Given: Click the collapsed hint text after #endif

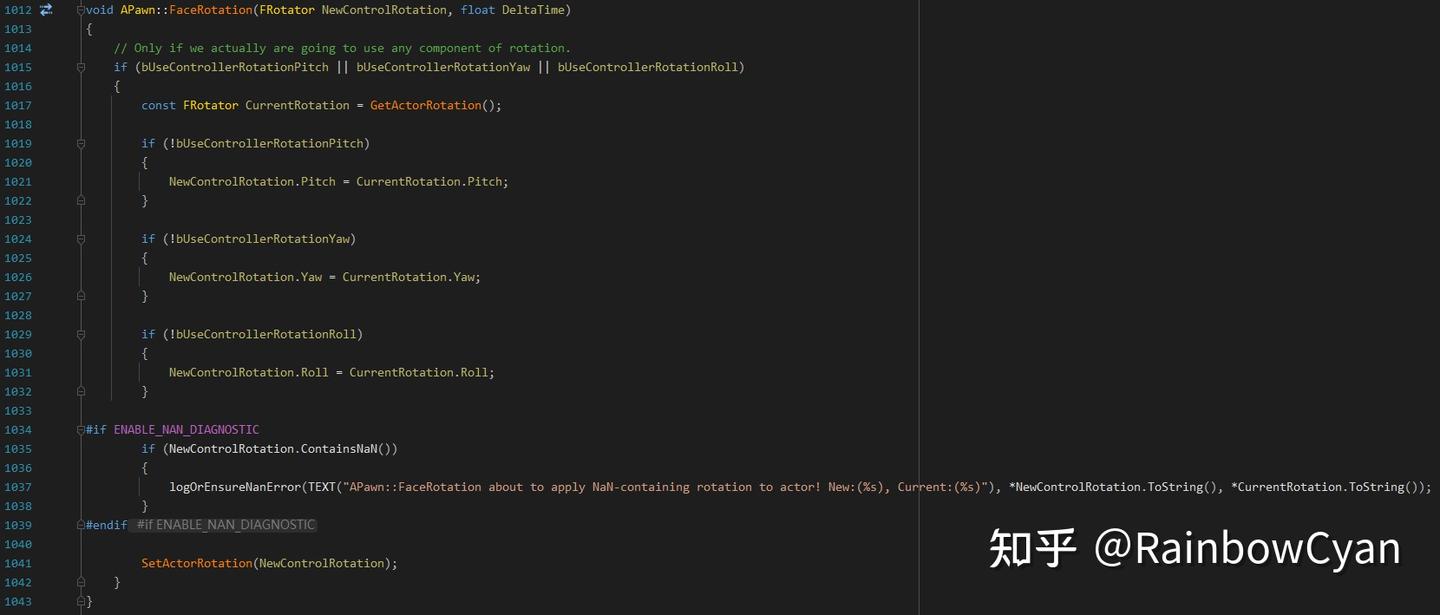Looking at the screenshot, I should tap(224, 524).
